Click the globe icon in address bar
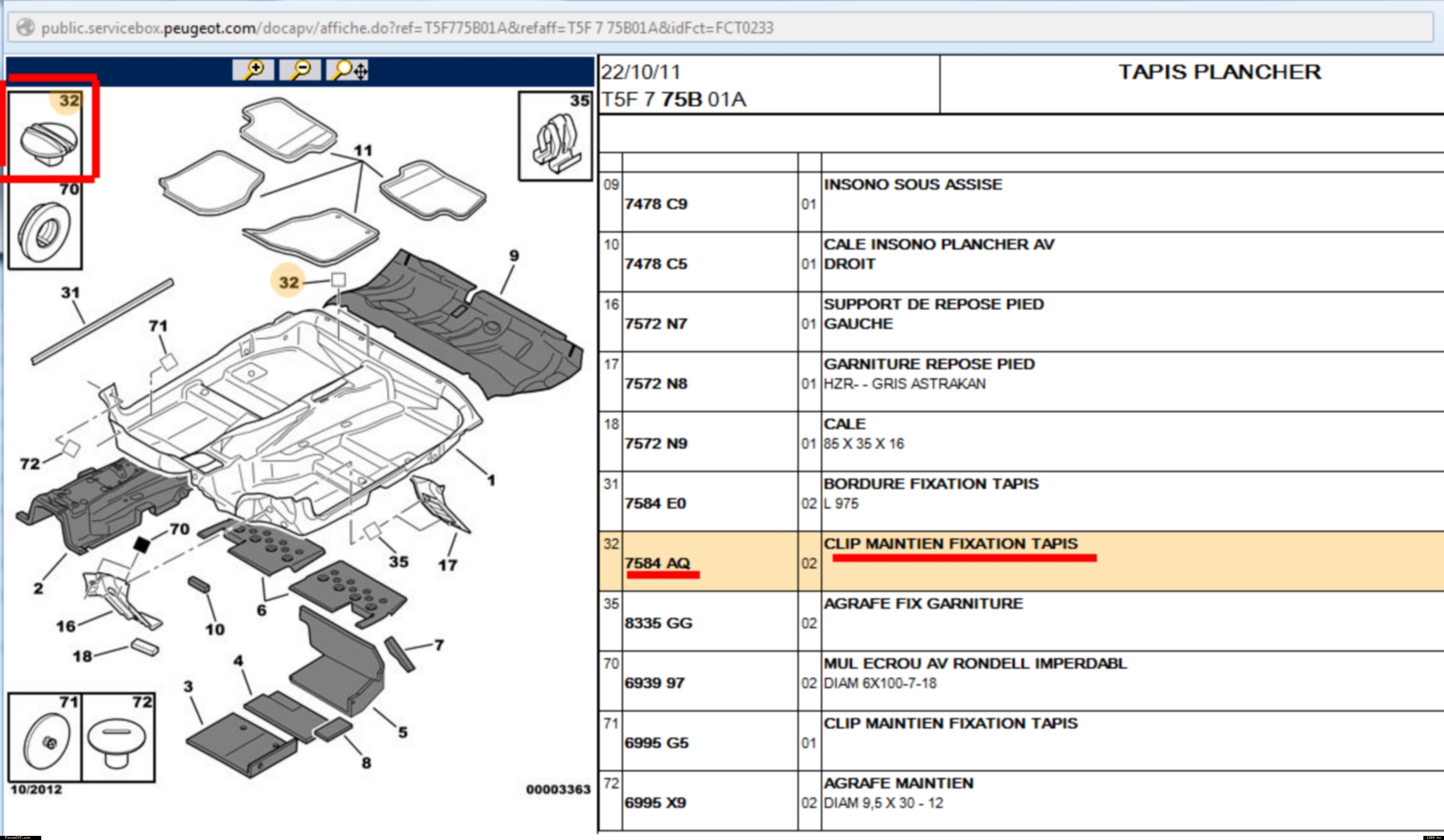This screenshot has height=840, width=1444. pyautogui.click(x=25, y=28)
